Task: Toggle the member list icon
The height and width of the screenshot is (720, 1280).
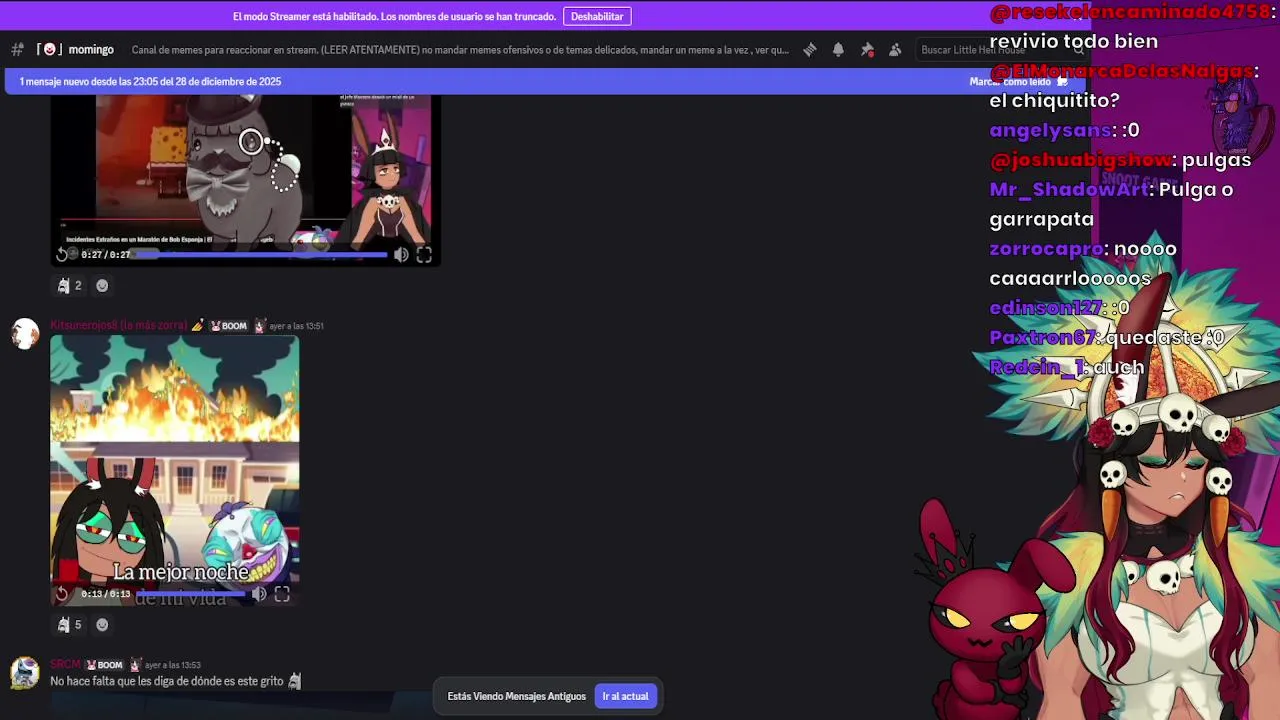Action: coord(895,49)
